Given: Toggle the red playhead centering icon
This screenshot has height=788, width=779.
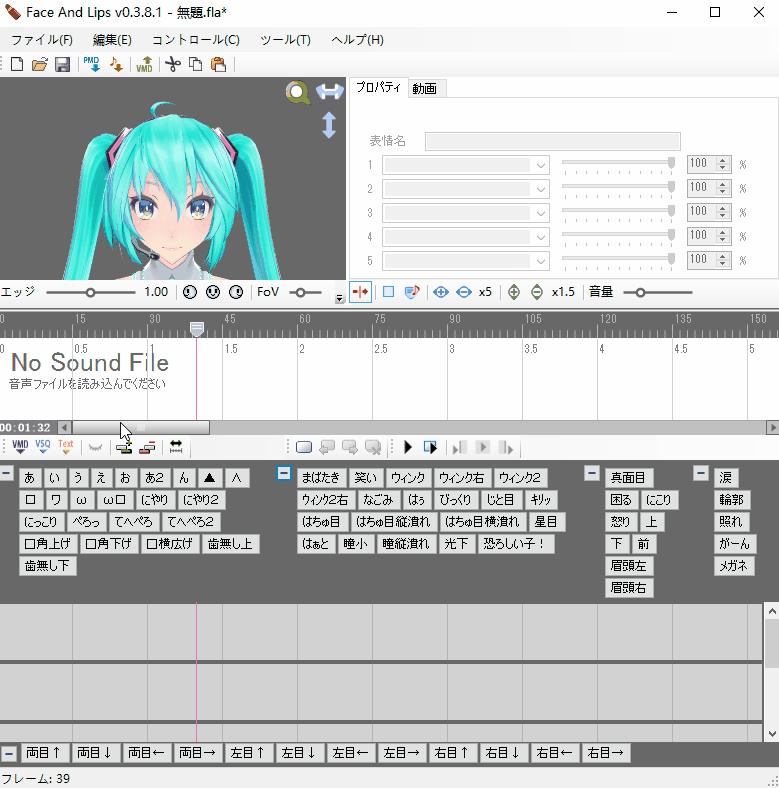Looking at the screenshot, I should (360, 292).
